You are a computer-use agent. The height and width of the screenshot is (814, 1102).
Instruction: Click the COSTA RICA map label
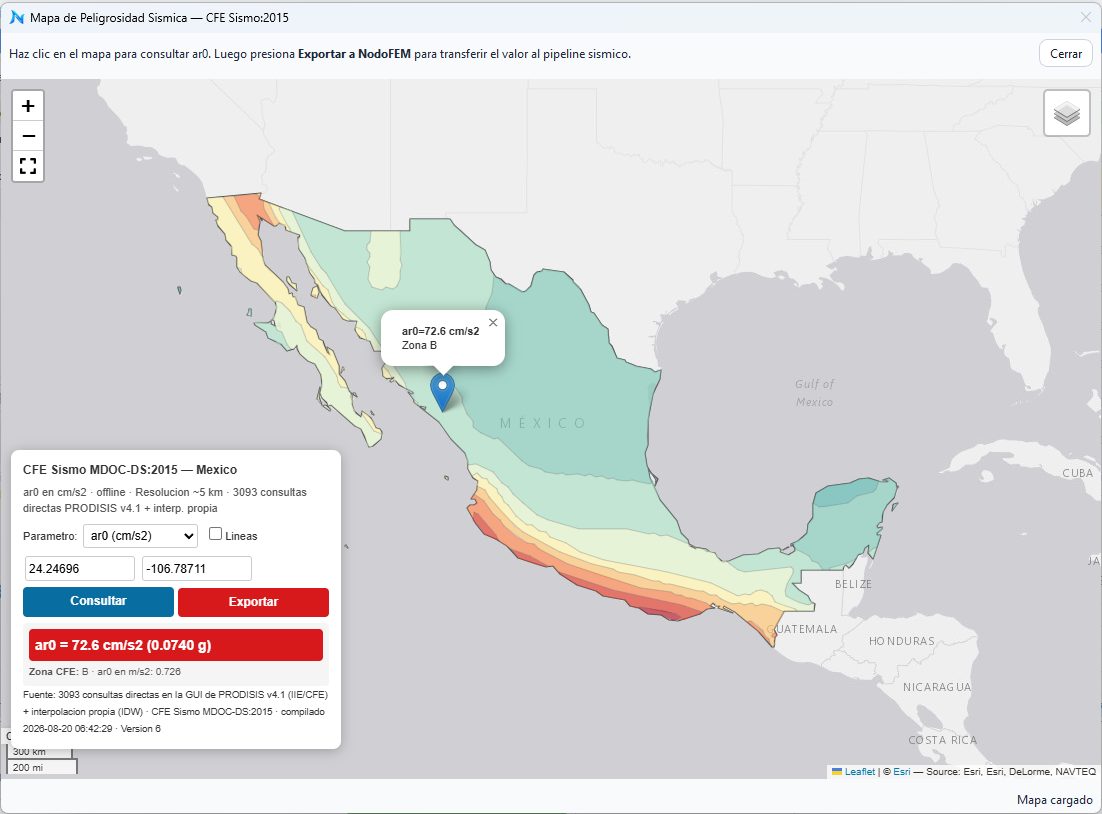click(942, 740)
